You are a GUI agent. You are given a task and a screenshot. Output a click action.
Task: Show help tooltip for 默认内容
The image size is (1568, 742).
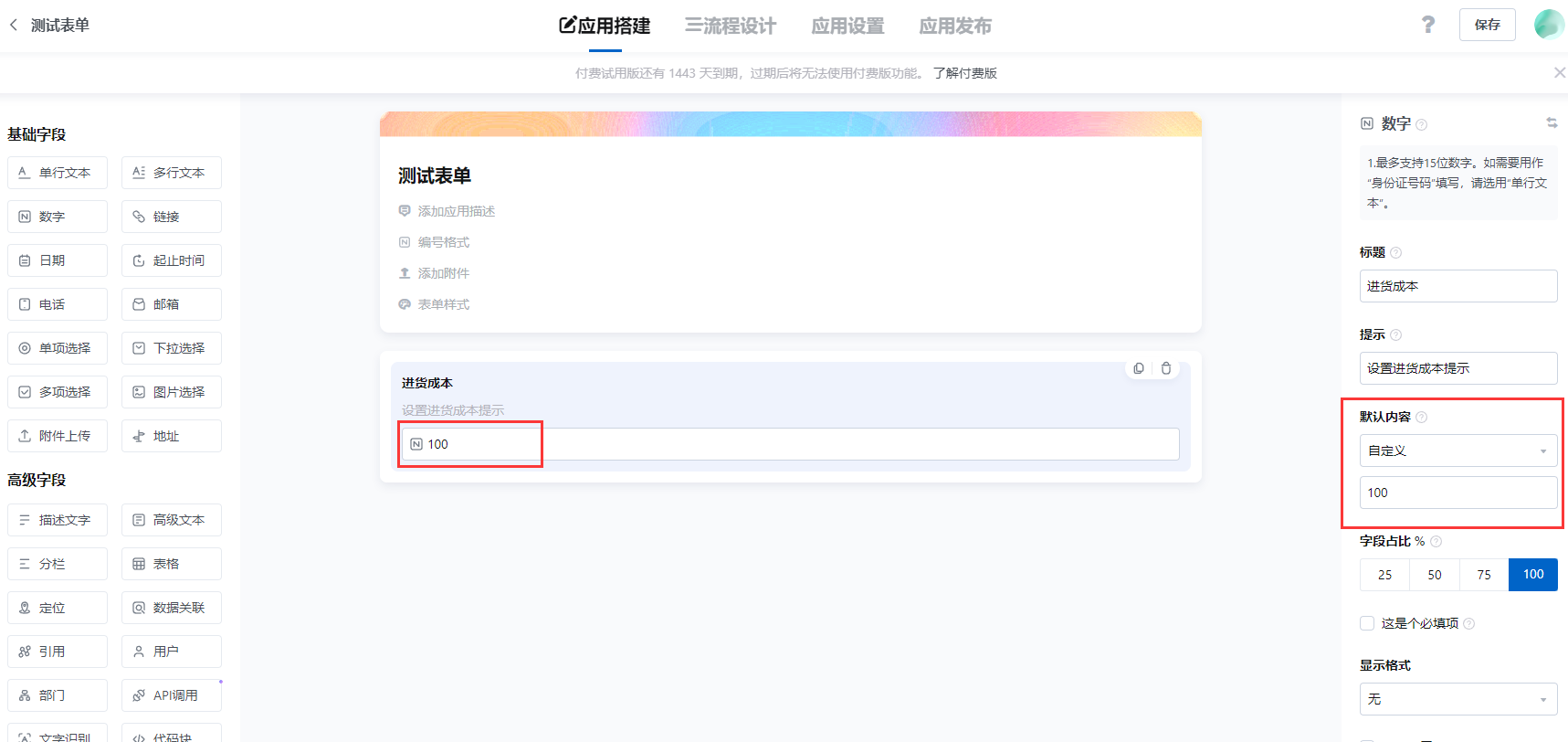(x=1421, y=418)
